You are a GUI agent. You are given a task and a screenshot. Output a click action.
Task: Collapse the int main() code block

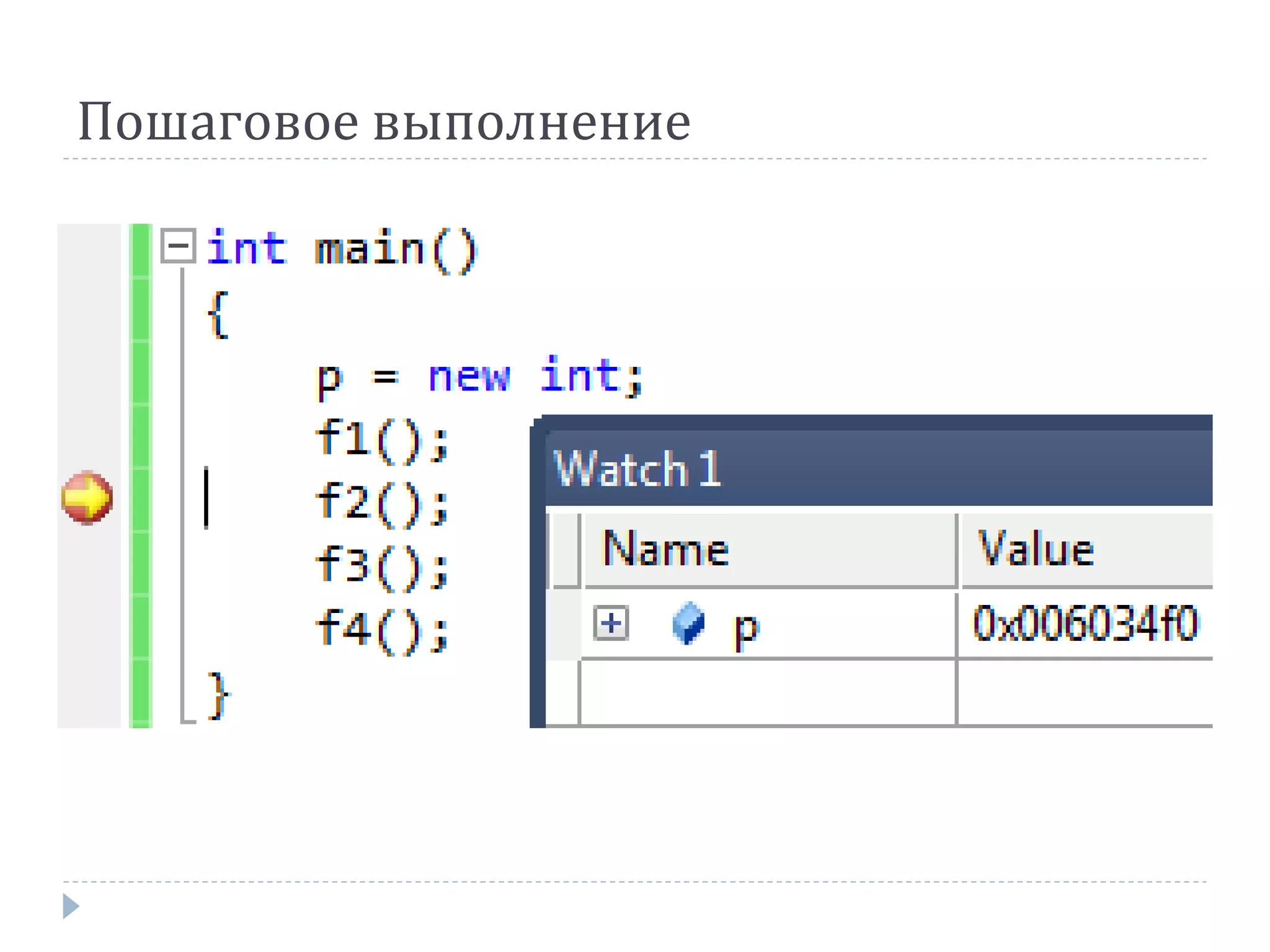[179, 246]
